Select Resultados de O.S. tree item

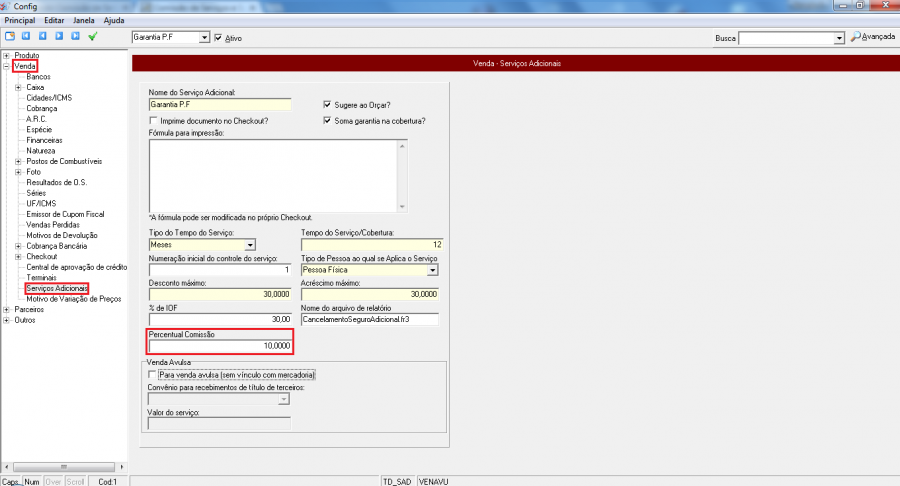click(x=57, y=182)
